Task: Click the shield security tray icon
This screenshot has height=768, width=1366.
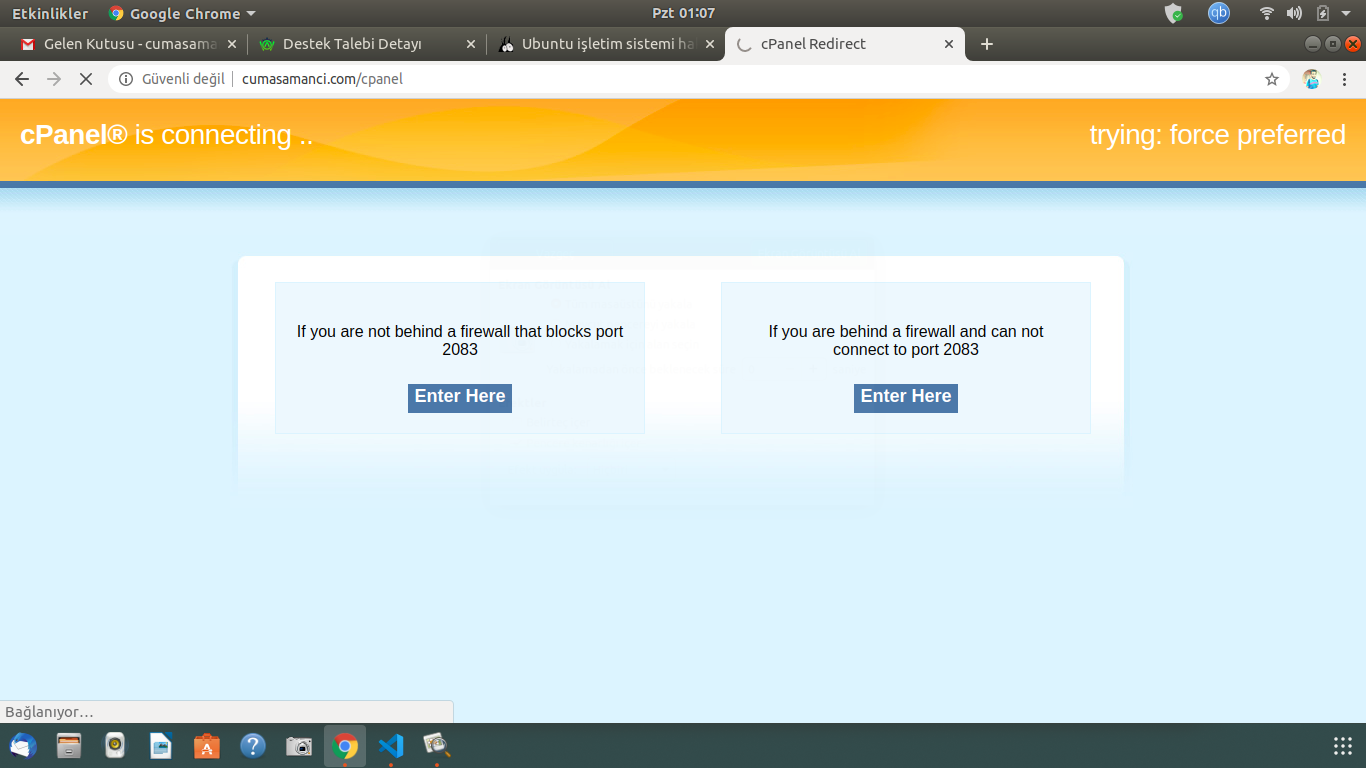Action: pyautogui.click(x=1174, y=13)
